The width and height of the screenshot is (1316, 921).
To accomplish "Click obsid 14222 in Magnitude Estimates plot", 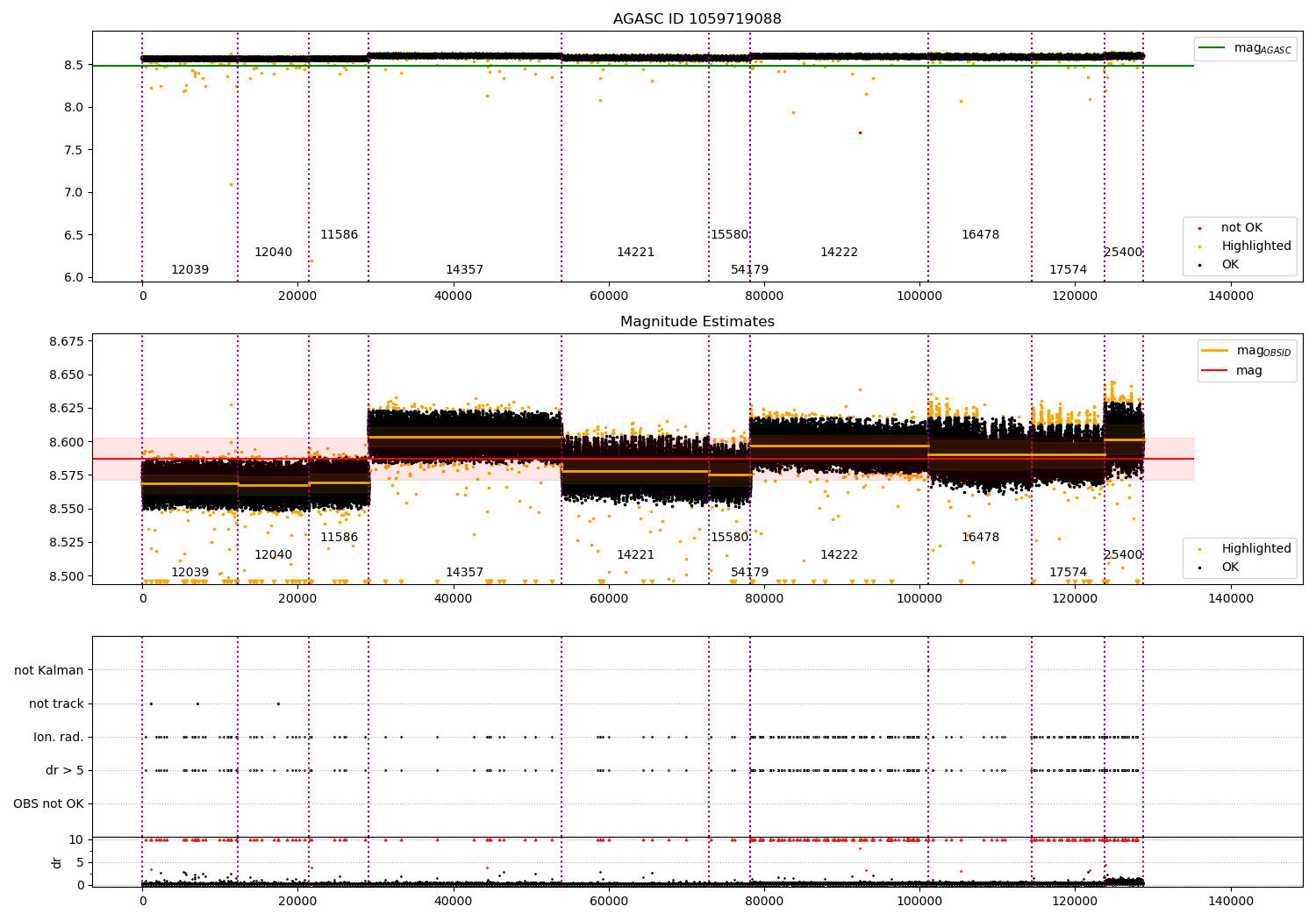I will (x=839, y=555).
